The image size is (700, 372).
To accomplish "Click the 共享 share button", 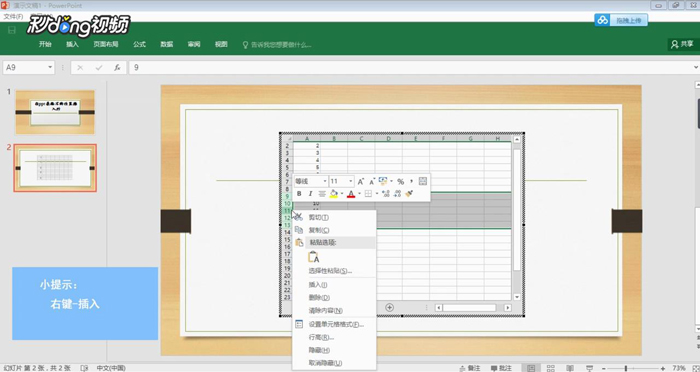I will click(683, 44).
